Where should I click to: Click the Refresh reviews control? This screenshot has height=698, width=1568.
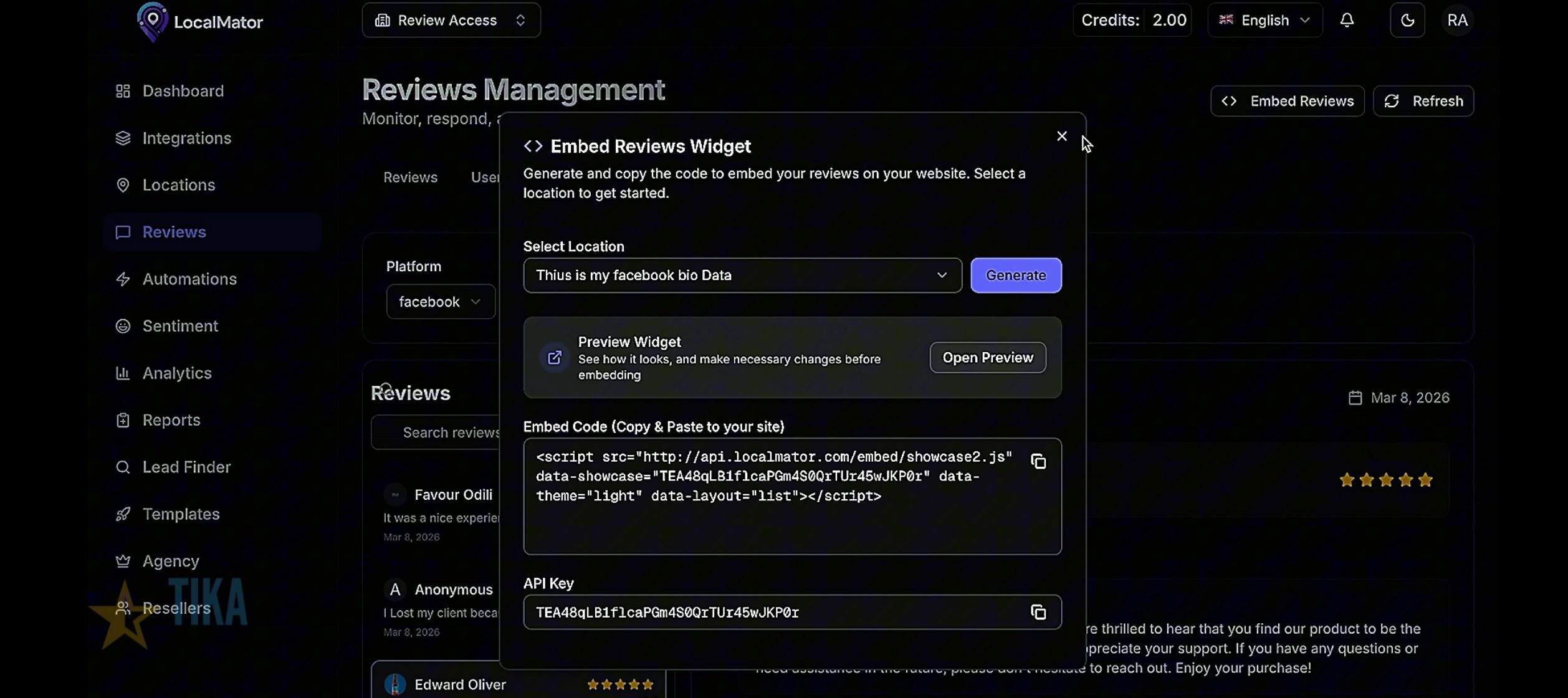[x=1423, y=101]
